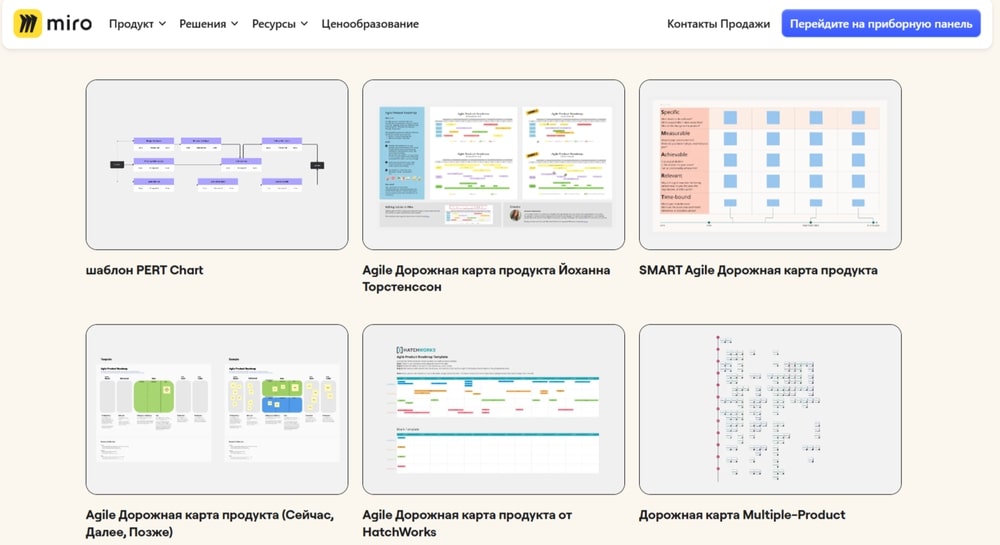Open the PERT Chart template thumbnail
1000x545 pixels.
[217, 164]
